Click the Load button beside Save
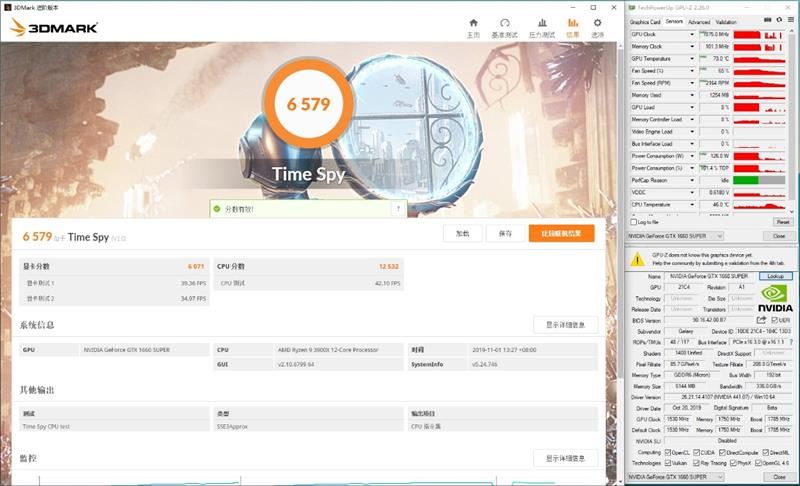Viewport: 800px width, 486px height. (x=463, y=234)
